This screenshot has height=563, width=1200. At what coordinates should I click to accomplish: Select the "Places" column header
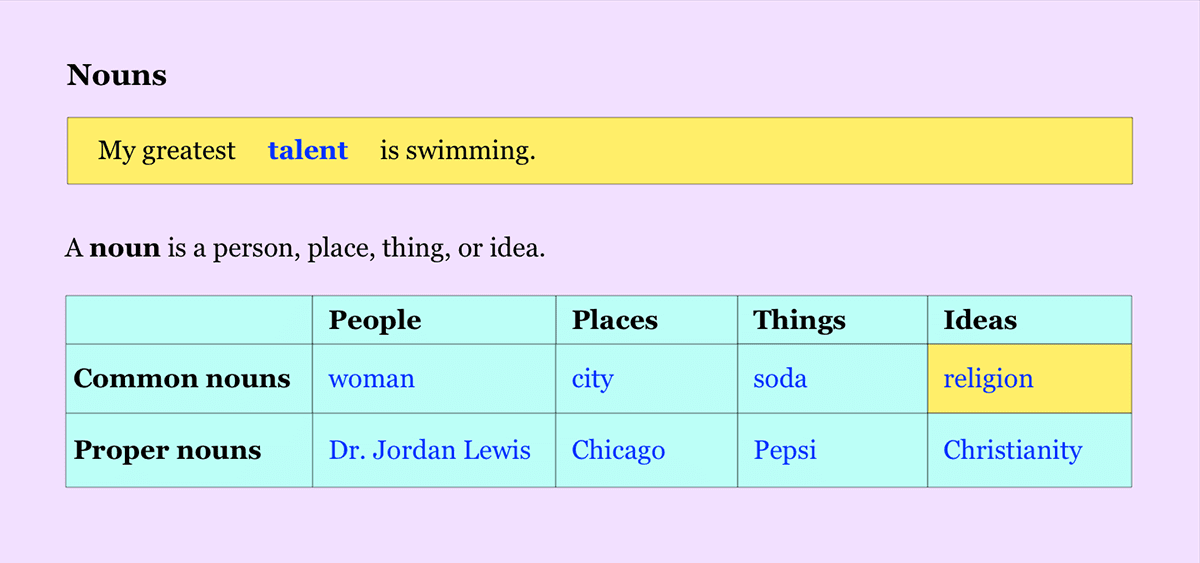point(615,320)
